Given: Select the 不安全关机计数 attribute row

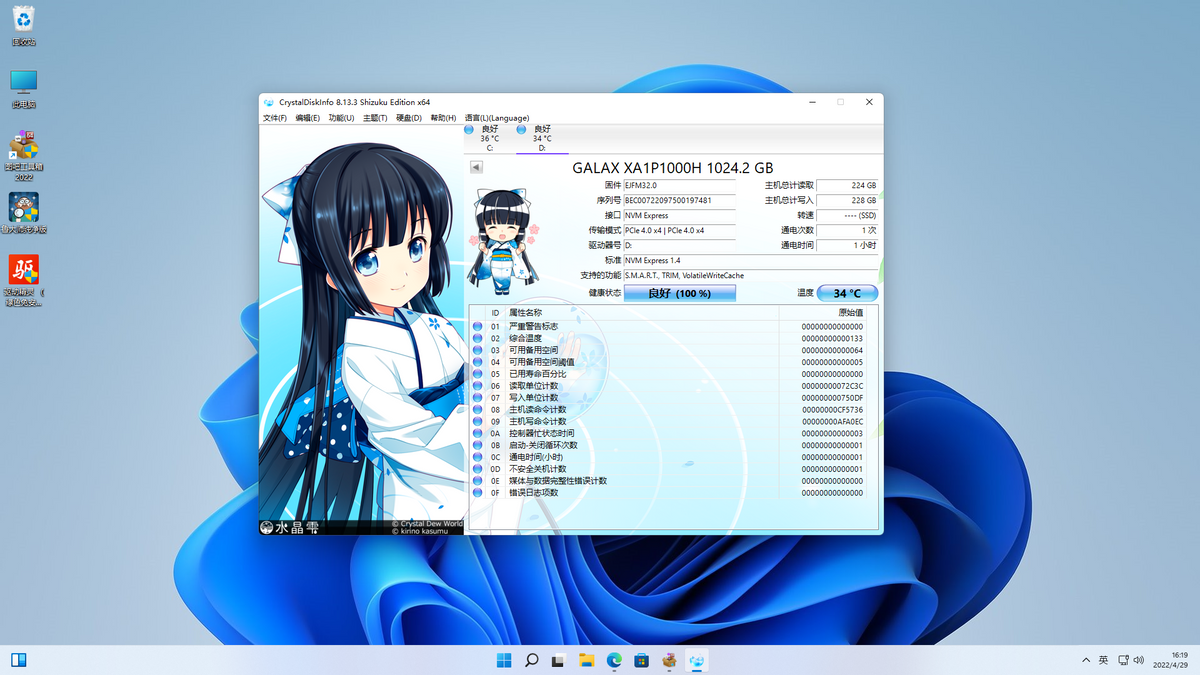Looking at the screenshot, I should (x=668, y=469).
